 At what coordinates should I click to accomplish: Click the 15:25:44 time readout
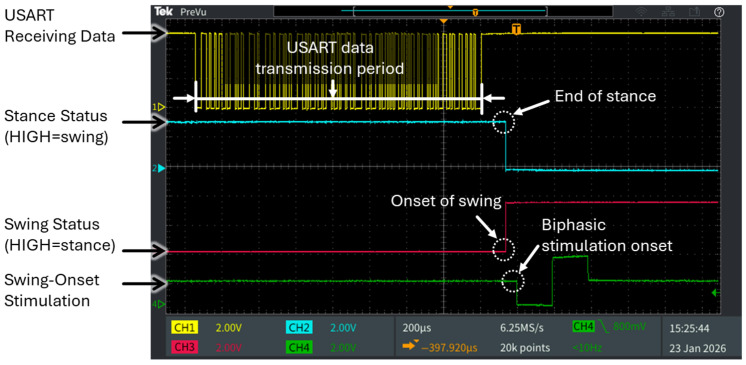pos(688,328)
